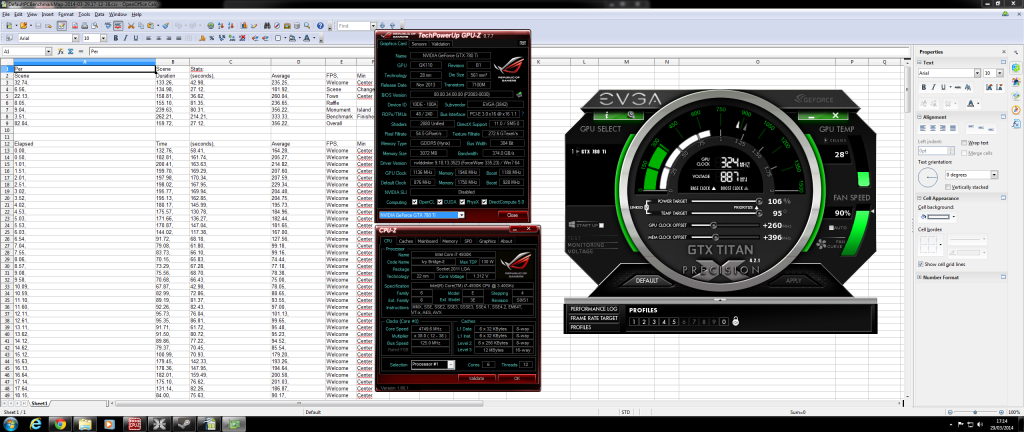Toggle Vertically stacked checkbox
Image resolution: width=1024 pixels, height=432 pixels.
(x=948, y=187)
